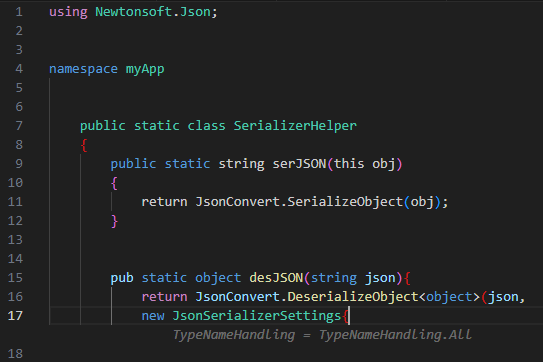Click line number 17 in the gutter
Image resolution: width=543 pixels, height=362 pixels.
pyautogui.click(x=15, y=316)
